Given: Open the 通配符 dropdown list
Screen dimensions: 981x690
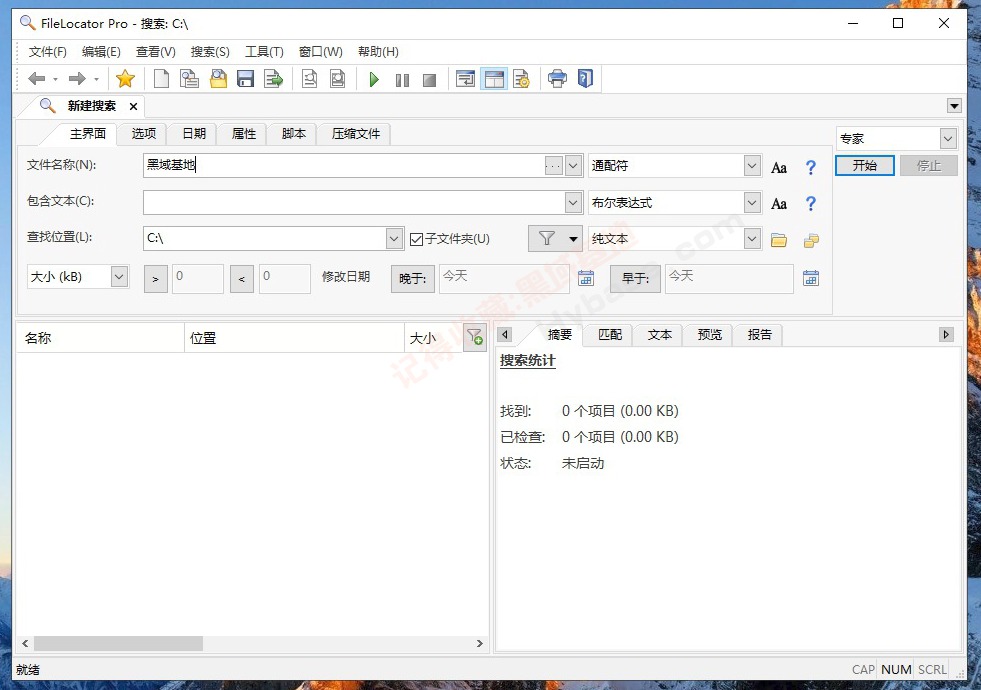Looking at the screenshot, I should [751, 167].
